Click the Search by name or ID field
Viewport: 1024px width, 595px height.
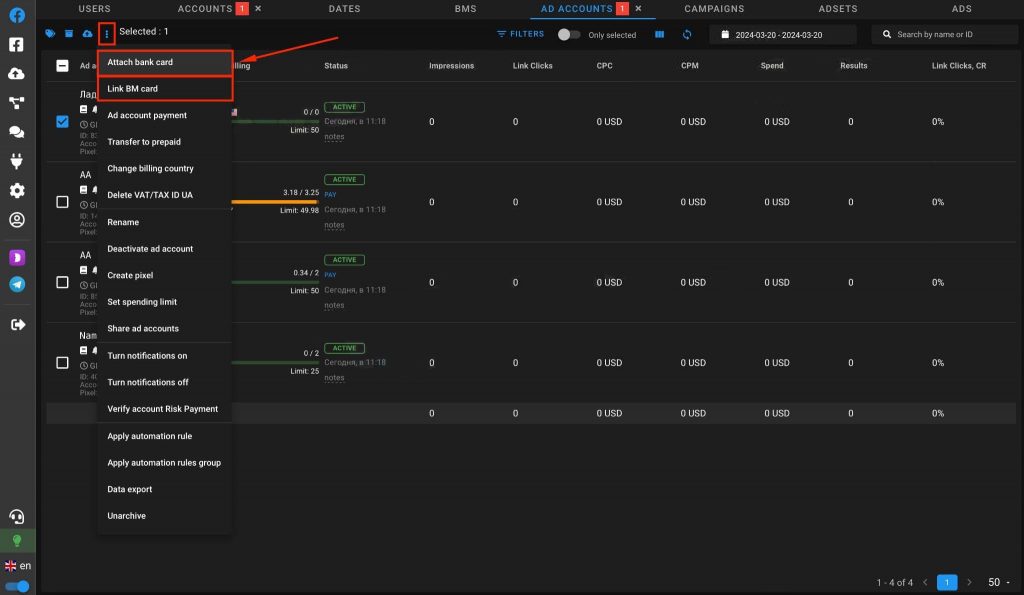[944, 35]
